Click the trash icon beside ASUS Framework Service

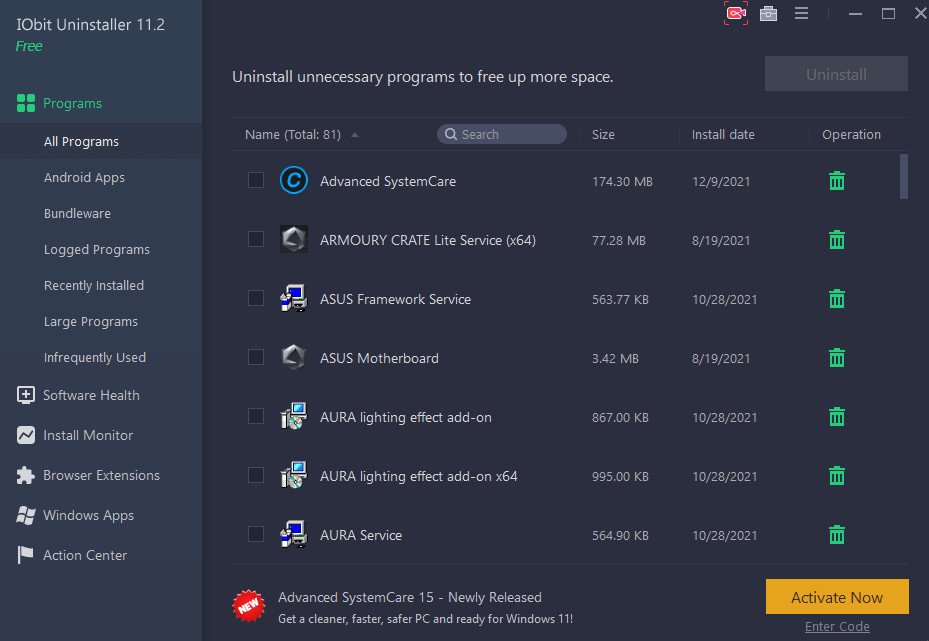click(836, 298)
